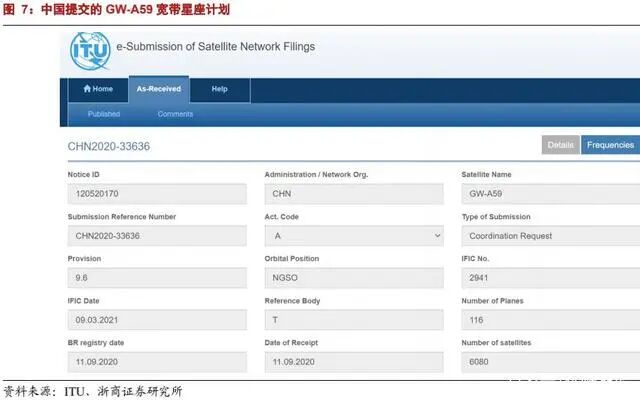This screenshot has height=400, width=640.
Task: Click IFIC Date field 09.03.2021
Action: pyautogui.click(x=157, y=320)
